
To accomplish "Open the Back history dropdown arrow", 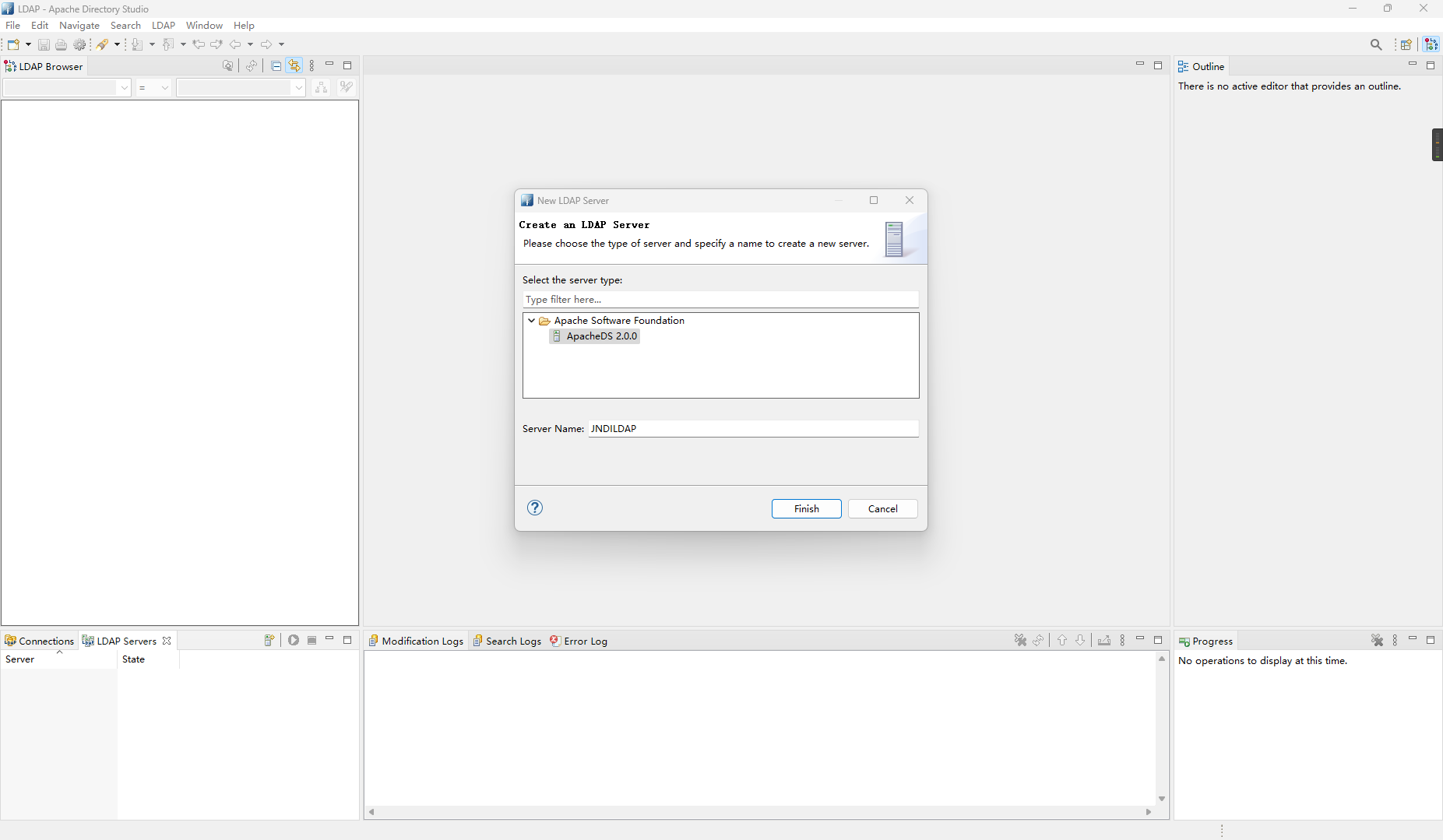I will tap(250, 44).
